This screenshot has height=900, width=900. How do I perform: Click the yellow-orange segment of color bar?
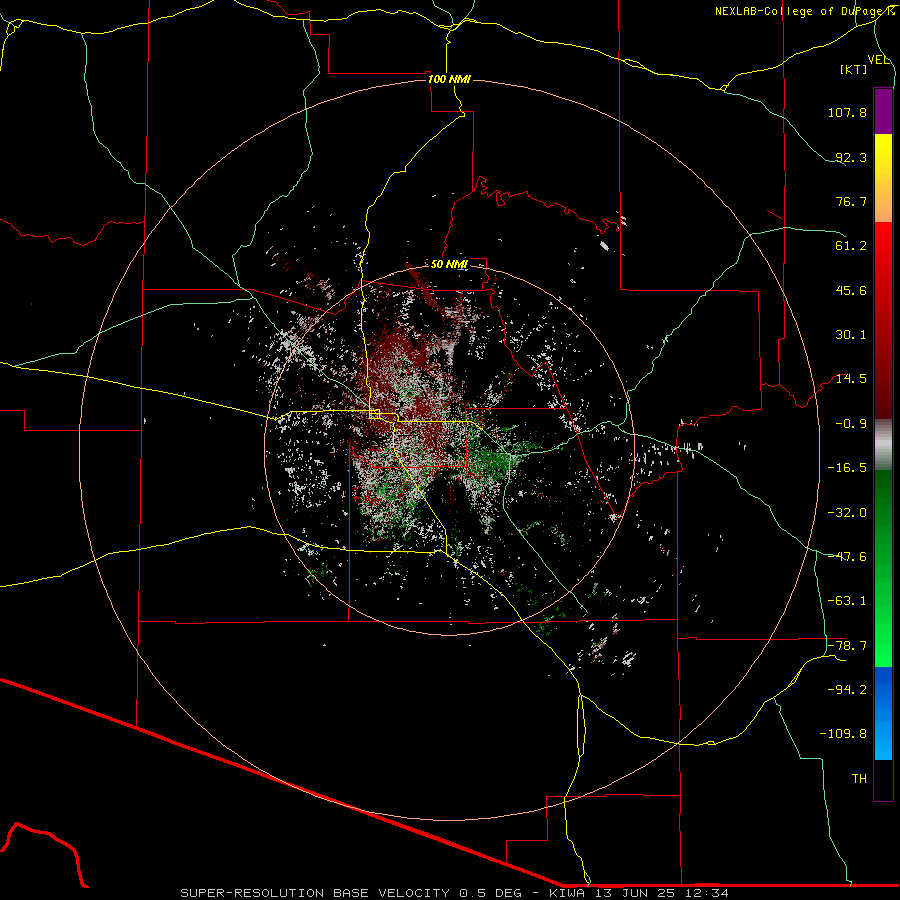[883, 178]
